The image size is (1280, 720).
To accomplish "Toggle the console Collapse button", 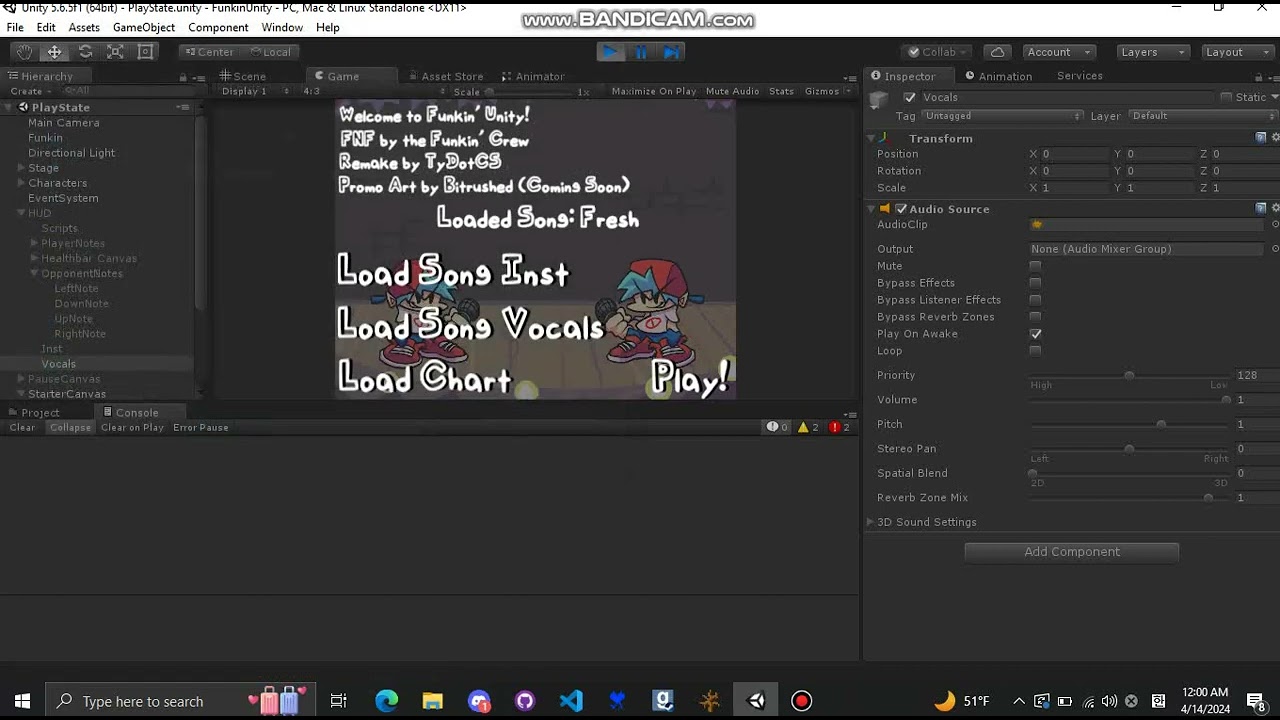I will pos(70,427).
